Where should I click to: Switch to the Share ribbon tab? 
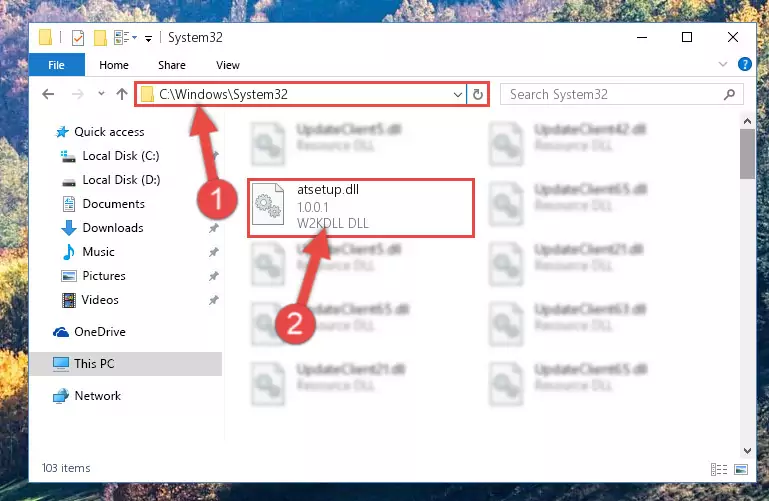(x=172, y=65)
